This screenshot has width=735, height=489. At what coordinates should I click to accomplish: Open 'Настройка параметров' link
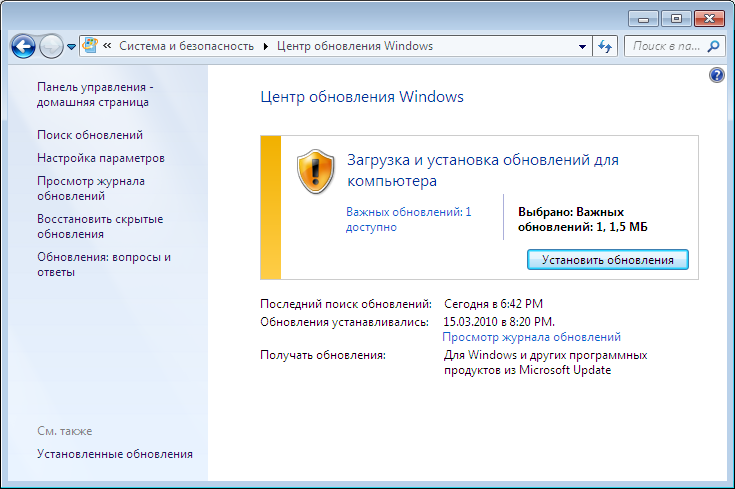pyautogui.click(x=101, y=158)
